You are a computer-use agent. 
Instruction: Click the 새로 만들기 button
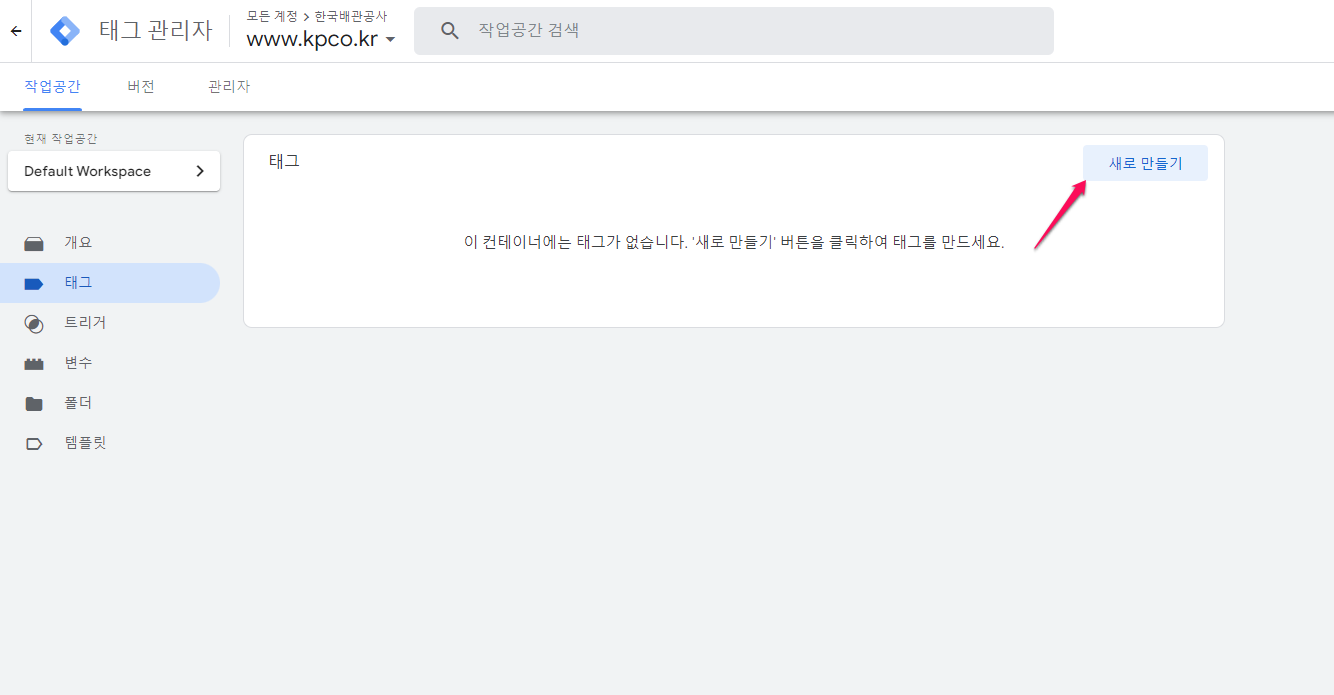pos(1145,161)
